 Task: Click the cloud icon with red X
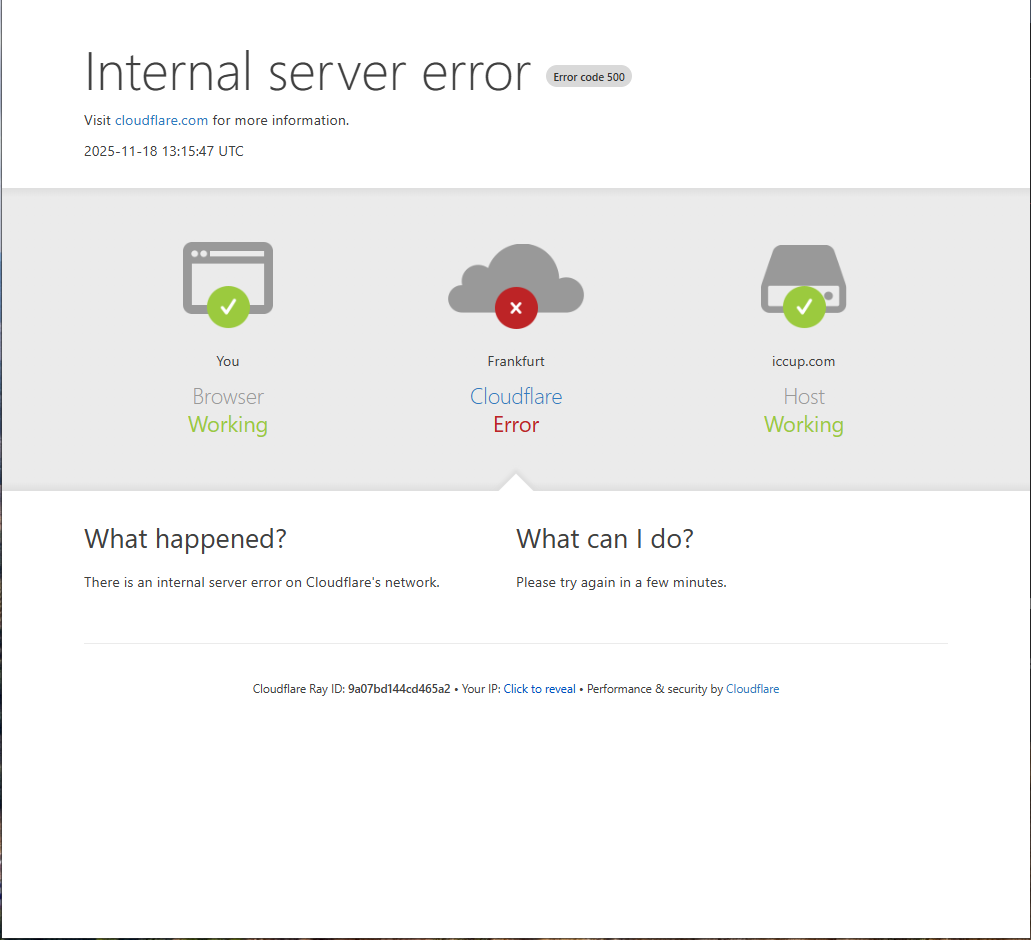click(516, 285)
